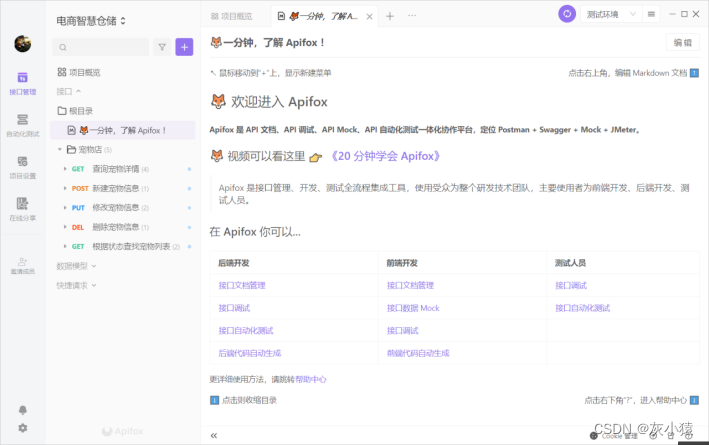This screenshot has width=709, height=445.
Task: Click the 编辑 edit button
Action: tap(682, 43)
